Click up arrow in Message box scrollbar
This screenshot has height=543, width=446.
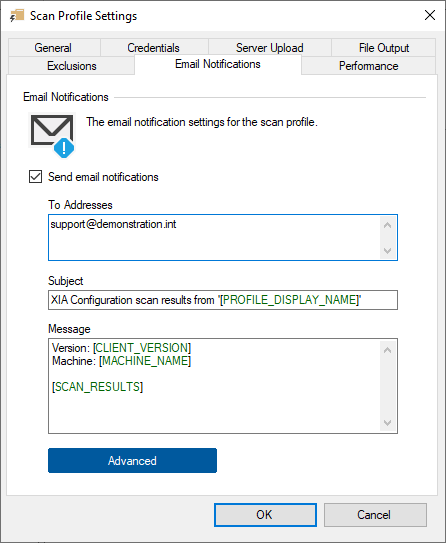click(x=387, y=350)
